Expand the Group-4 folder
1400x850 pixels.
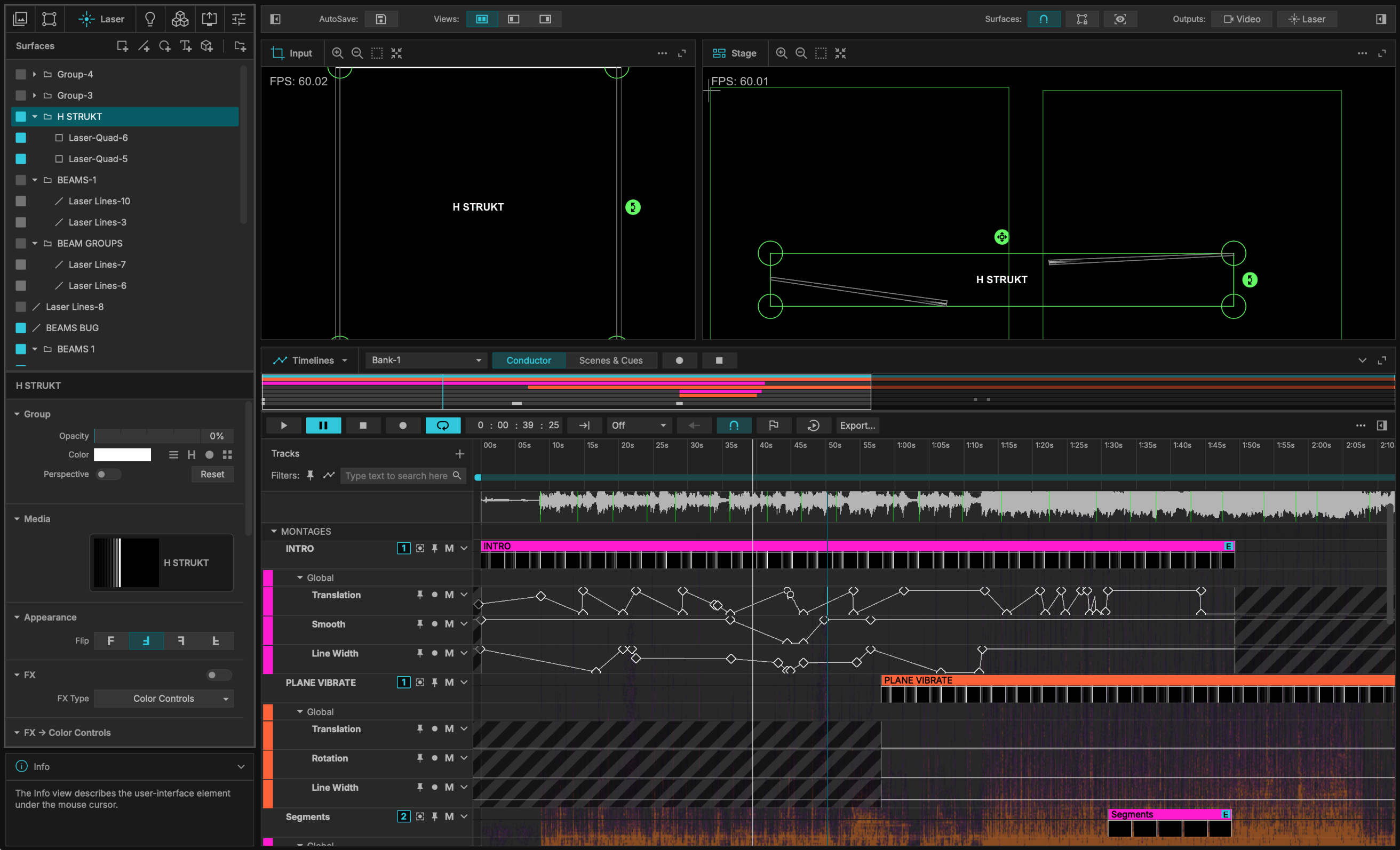34,74
